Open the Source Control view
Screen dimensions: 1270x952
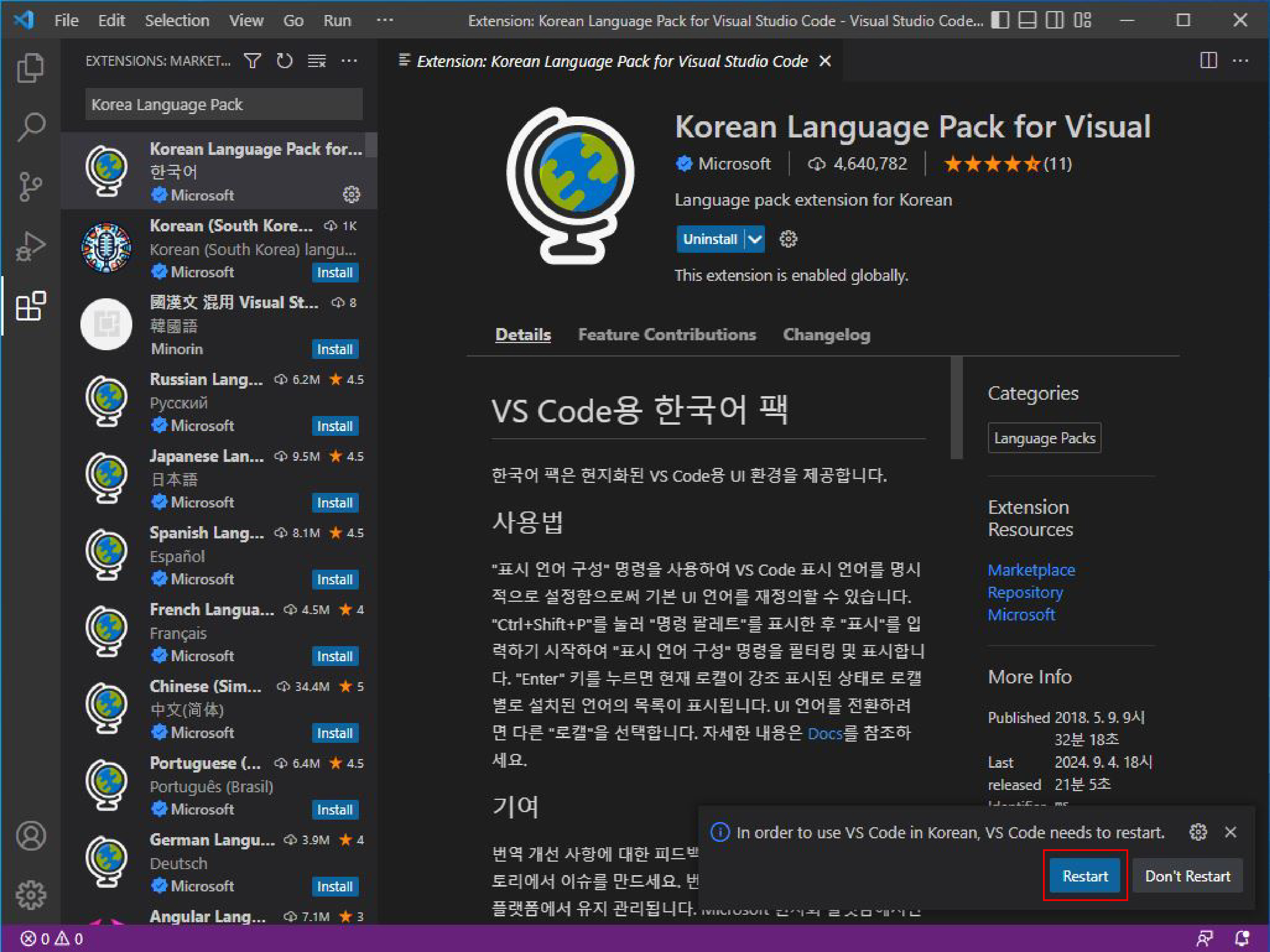[x=31, y=186]
